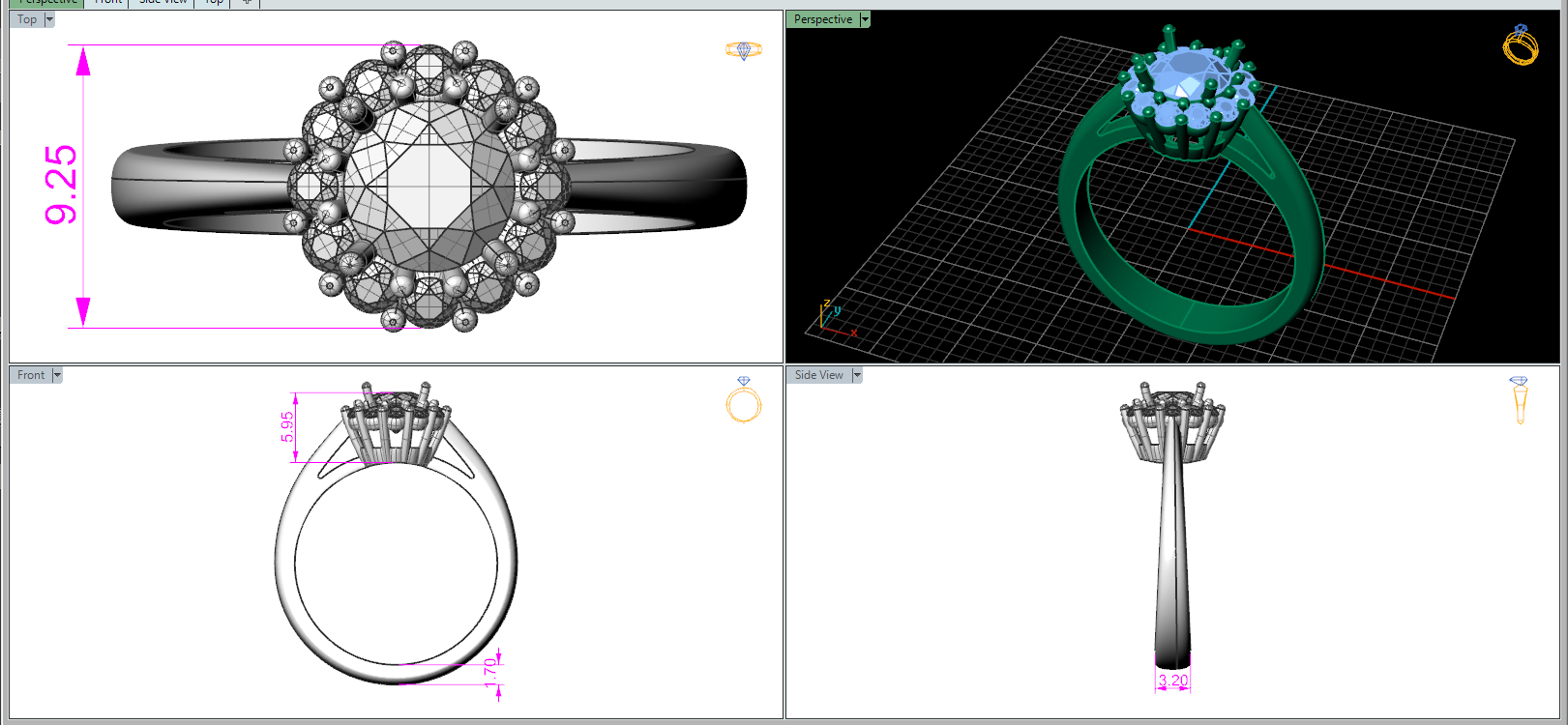Open the Front viewport dropdown arrow
Image resolution: width=1568 pixels, height=725 pixels.
[x=57, y=375]
